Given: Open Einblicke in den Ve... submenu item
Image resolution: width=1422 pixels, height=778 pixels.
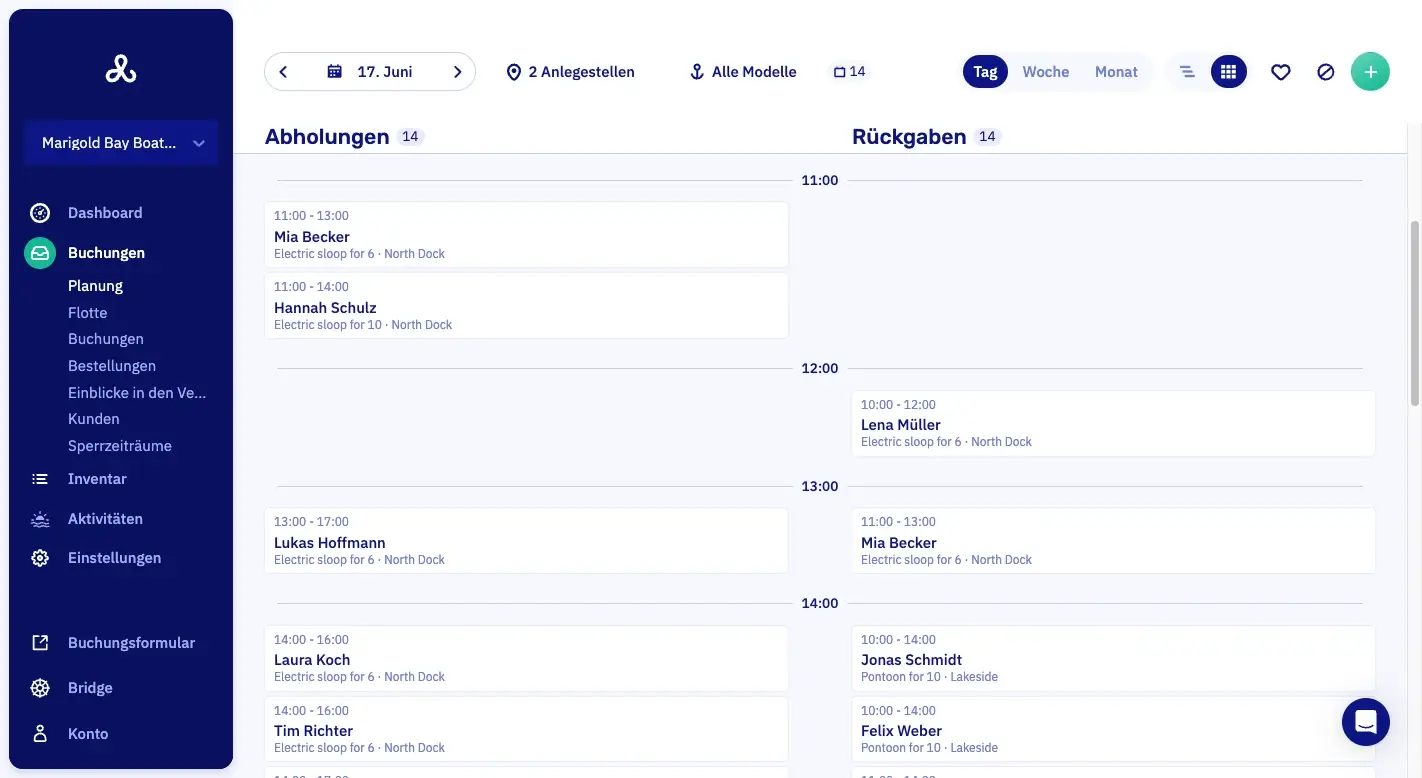Looking at the screenshot, I should [137, 393].
